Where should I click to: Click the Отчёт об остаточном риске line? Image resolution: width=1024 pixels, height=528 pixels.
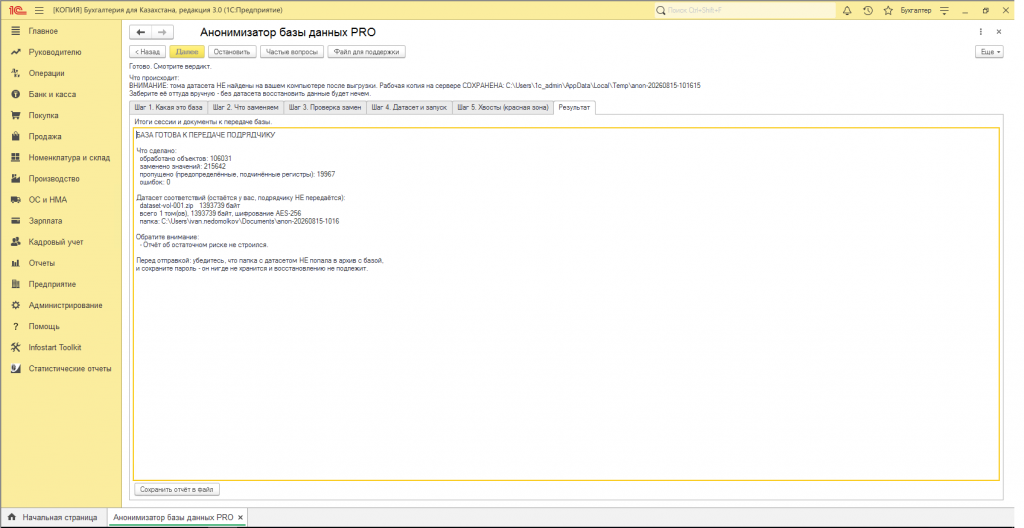point(204,244)
